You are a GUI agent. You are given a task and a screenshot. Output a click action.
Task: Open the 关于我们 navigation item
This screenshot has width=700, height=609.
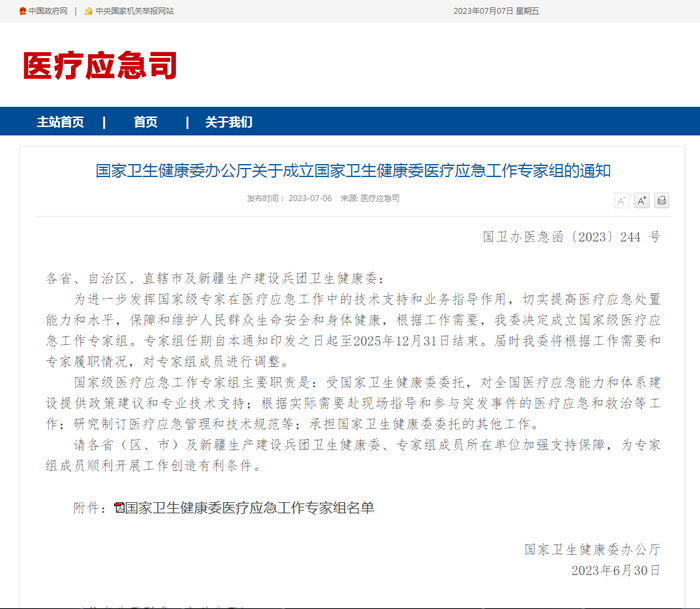pyautogui.click(x=229, y=122)
